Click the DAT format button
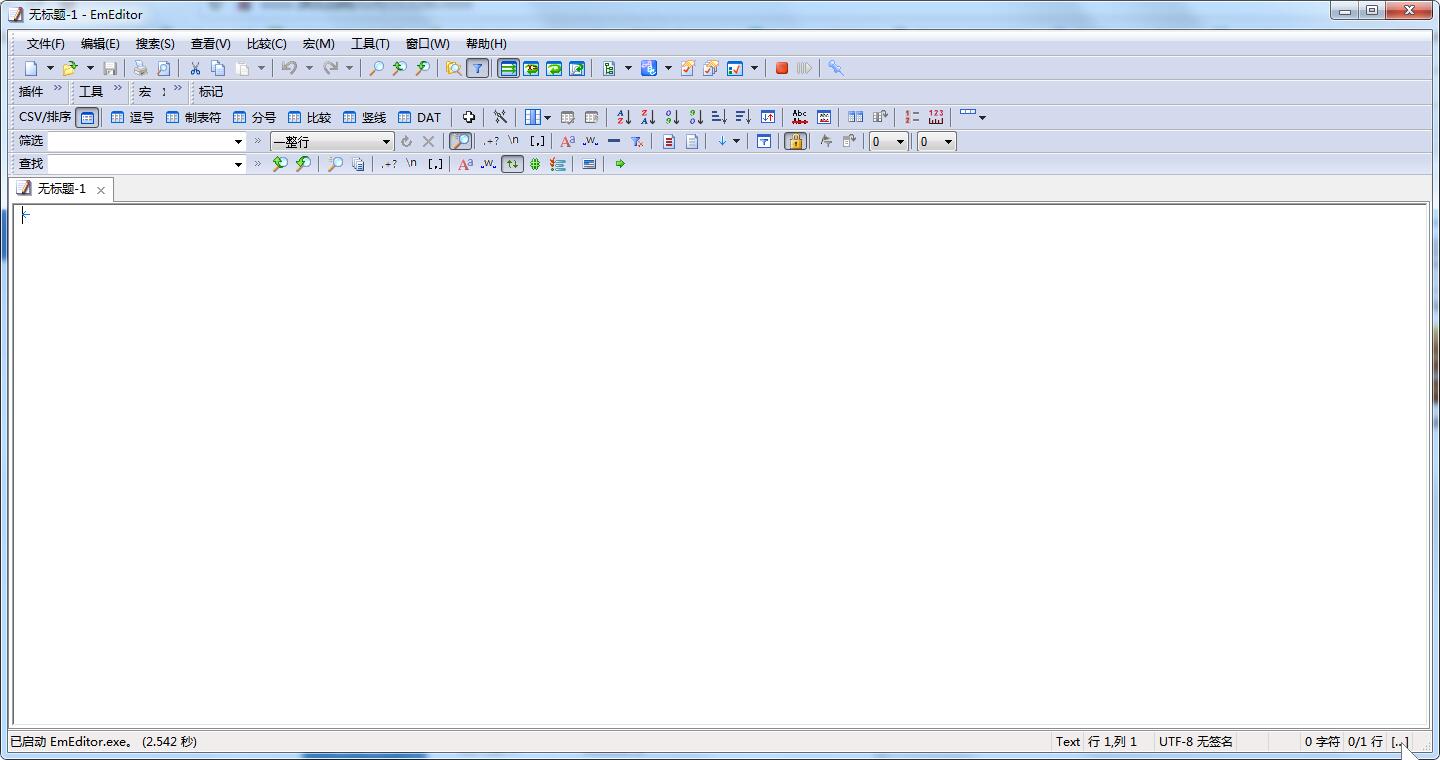This screenshot has height=760, width=1440. pos(417,117)
